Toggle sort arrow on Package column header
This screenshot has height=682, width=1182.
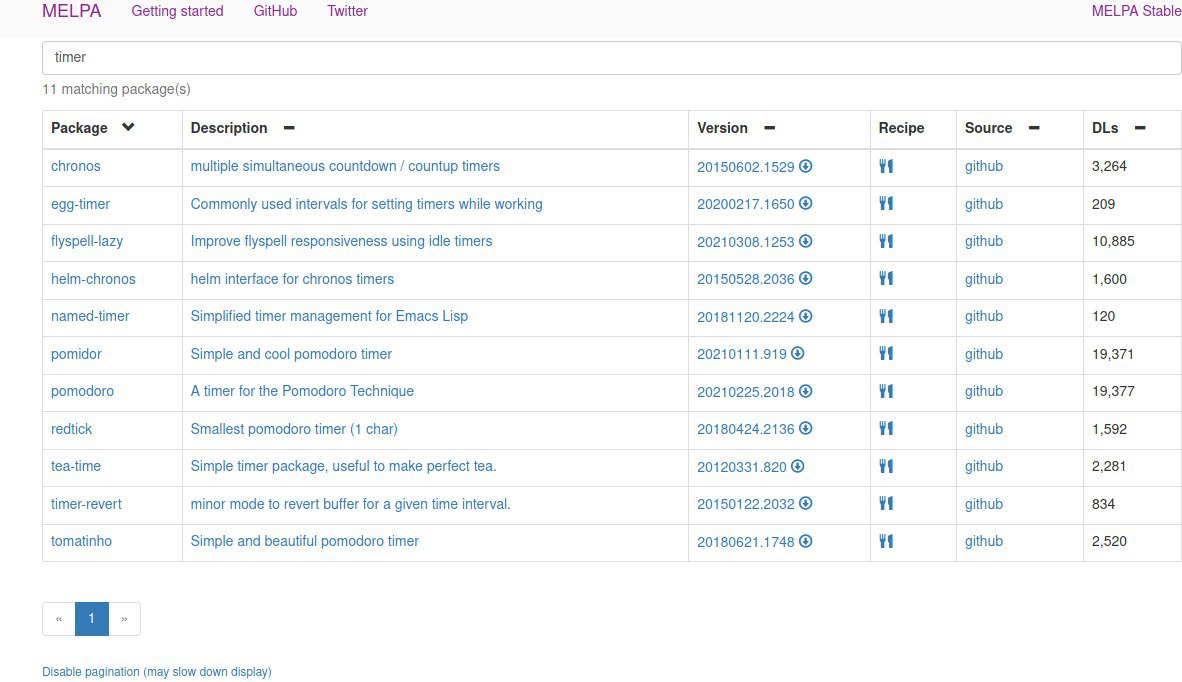point(128,127)
